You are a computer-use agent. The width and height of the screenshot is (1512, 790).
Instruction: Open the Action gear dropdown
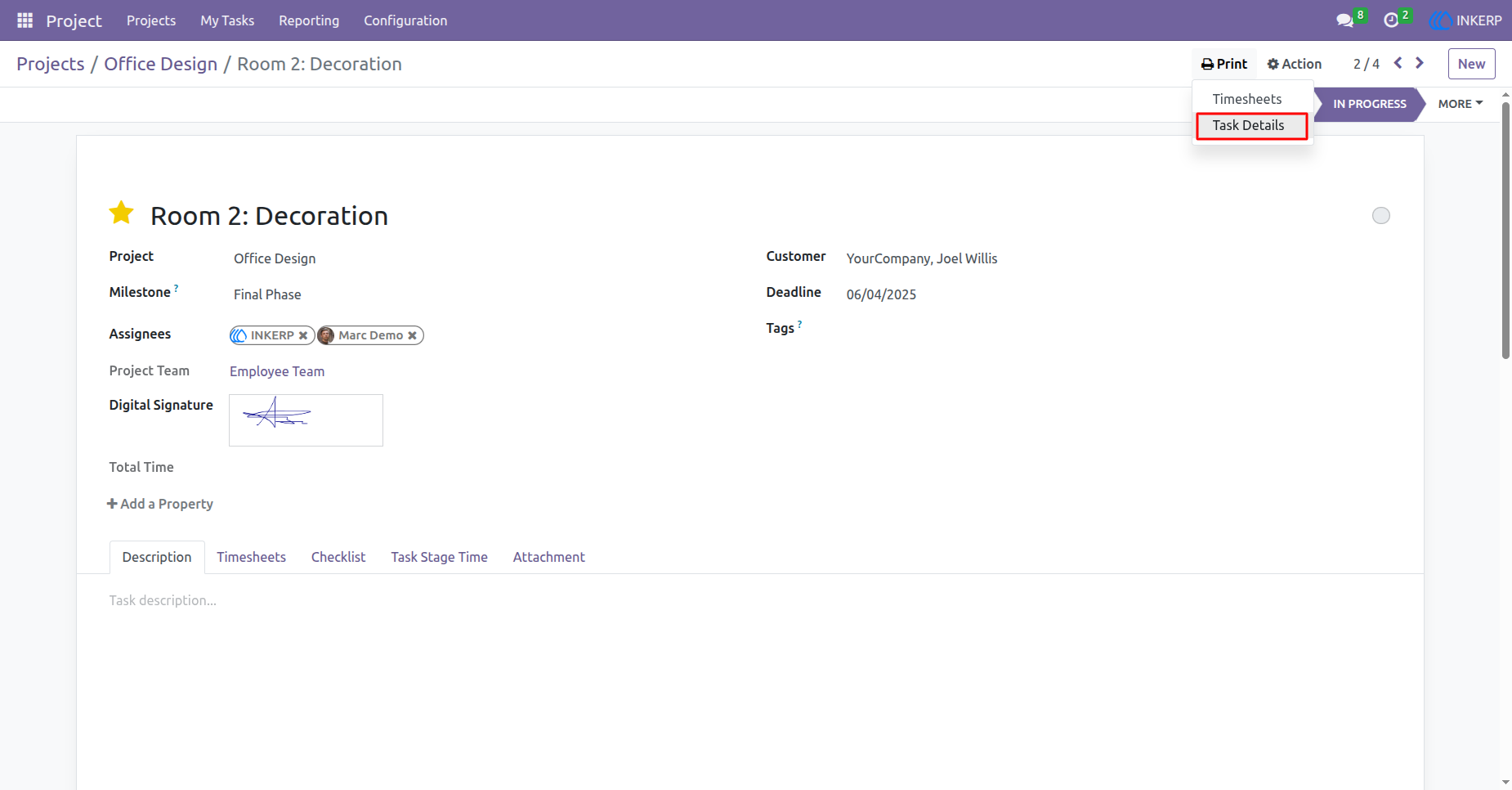point(1295,64)
